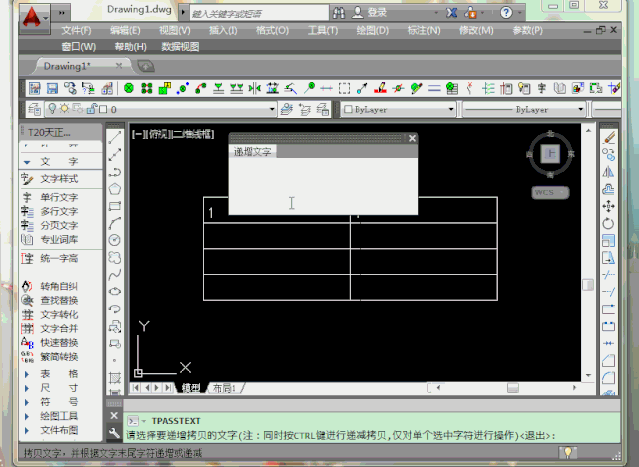Viewport: 639px width, 467px height.
Task: Select the Rectangle tool in the draw toolbar
Action: 115,206
